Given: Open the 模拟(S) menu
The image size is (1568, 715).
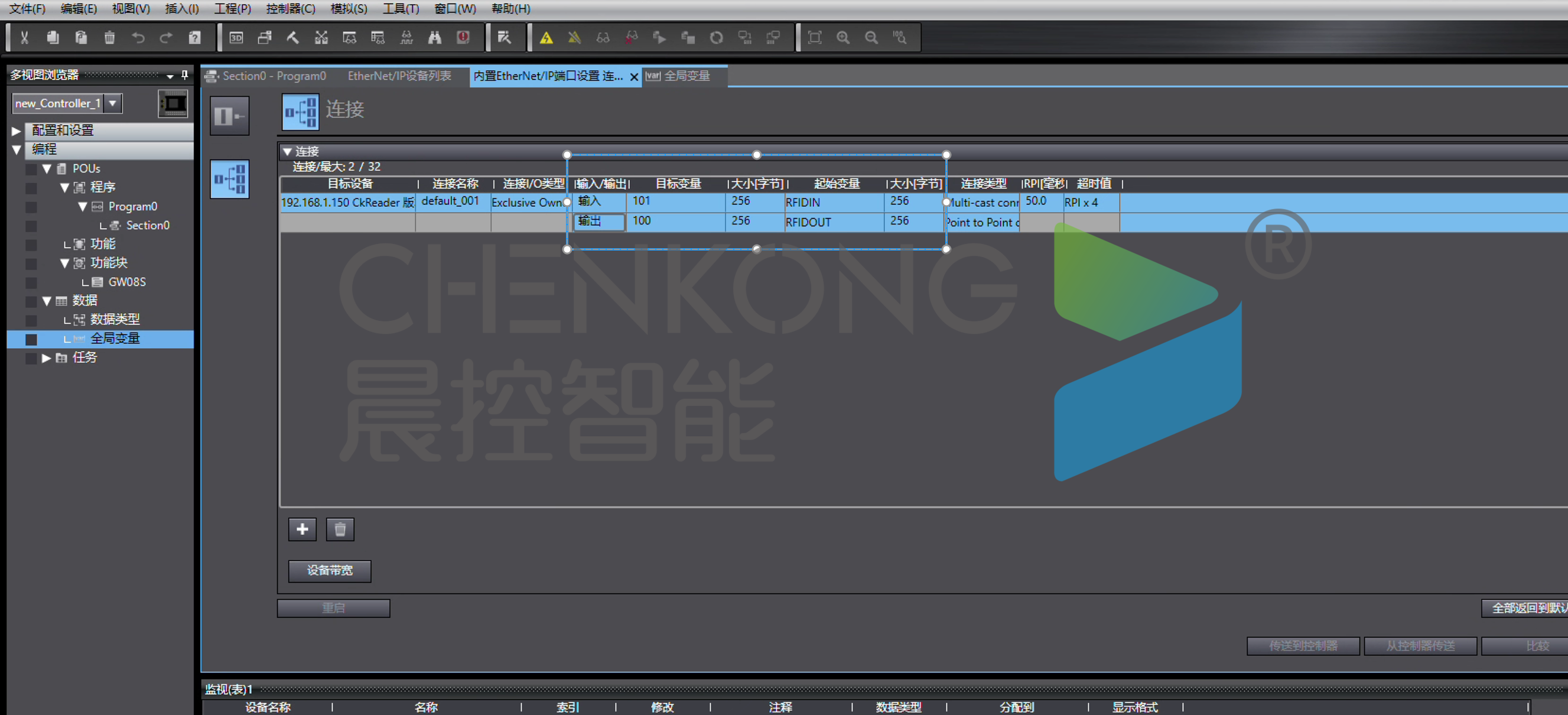Looking at the screenshot, I should coord(348,8).
